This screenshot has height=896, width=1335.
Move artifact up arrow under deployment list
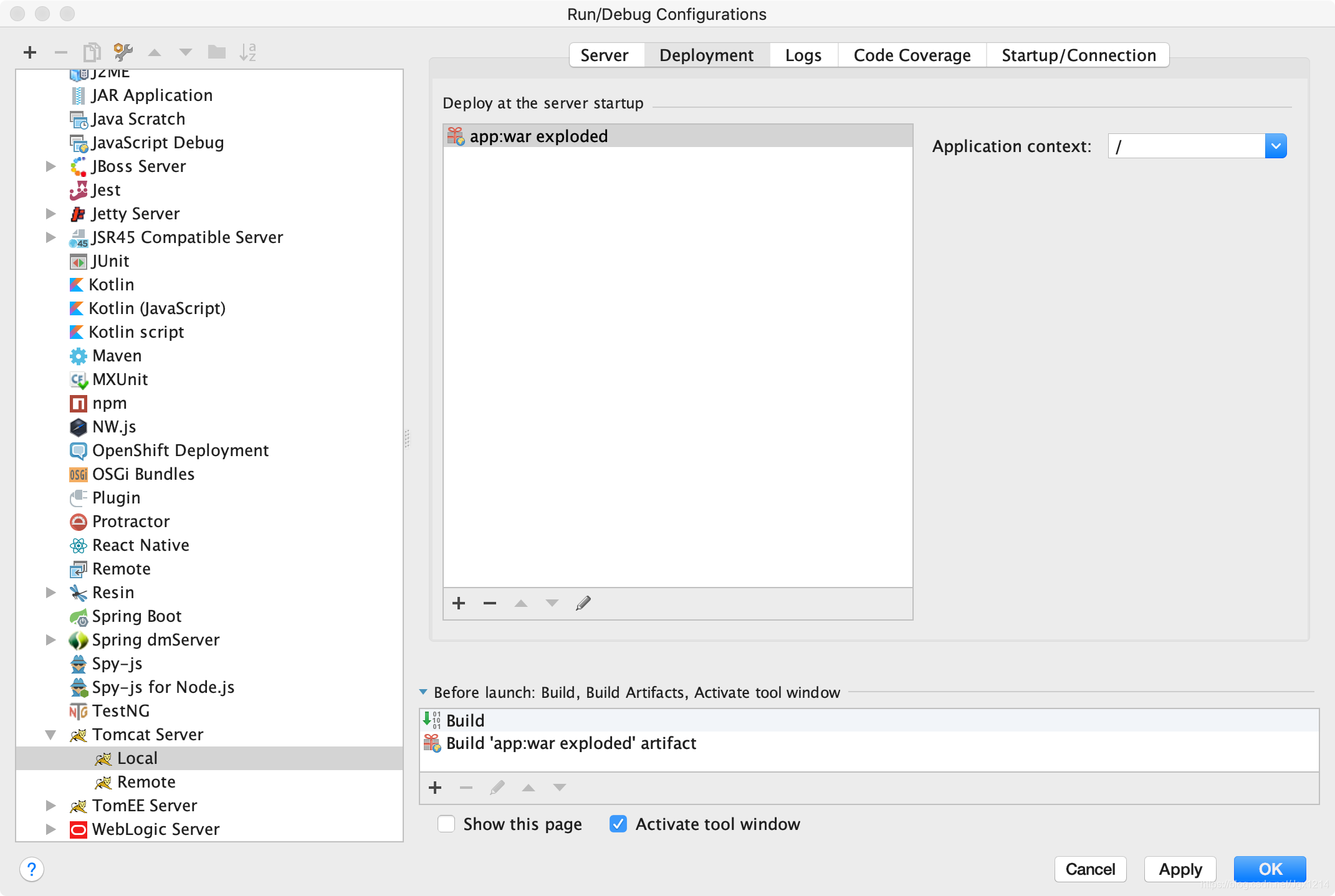pyautogui.click(x=521, y=603)
